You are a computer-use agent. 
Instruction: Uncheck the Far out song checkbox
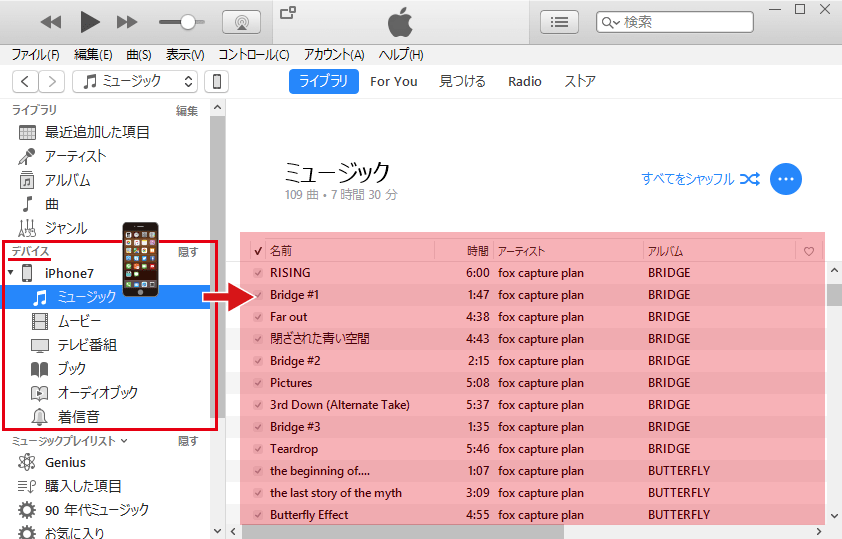coord(258,317)
